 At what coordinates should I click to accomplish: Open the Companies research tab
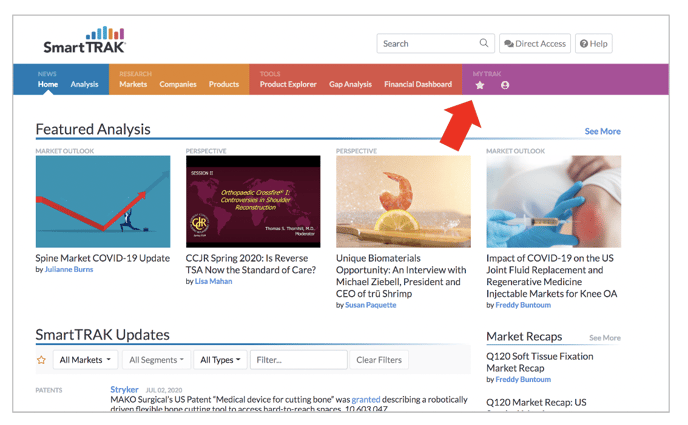pyautogui.click(x=178, y=84)
